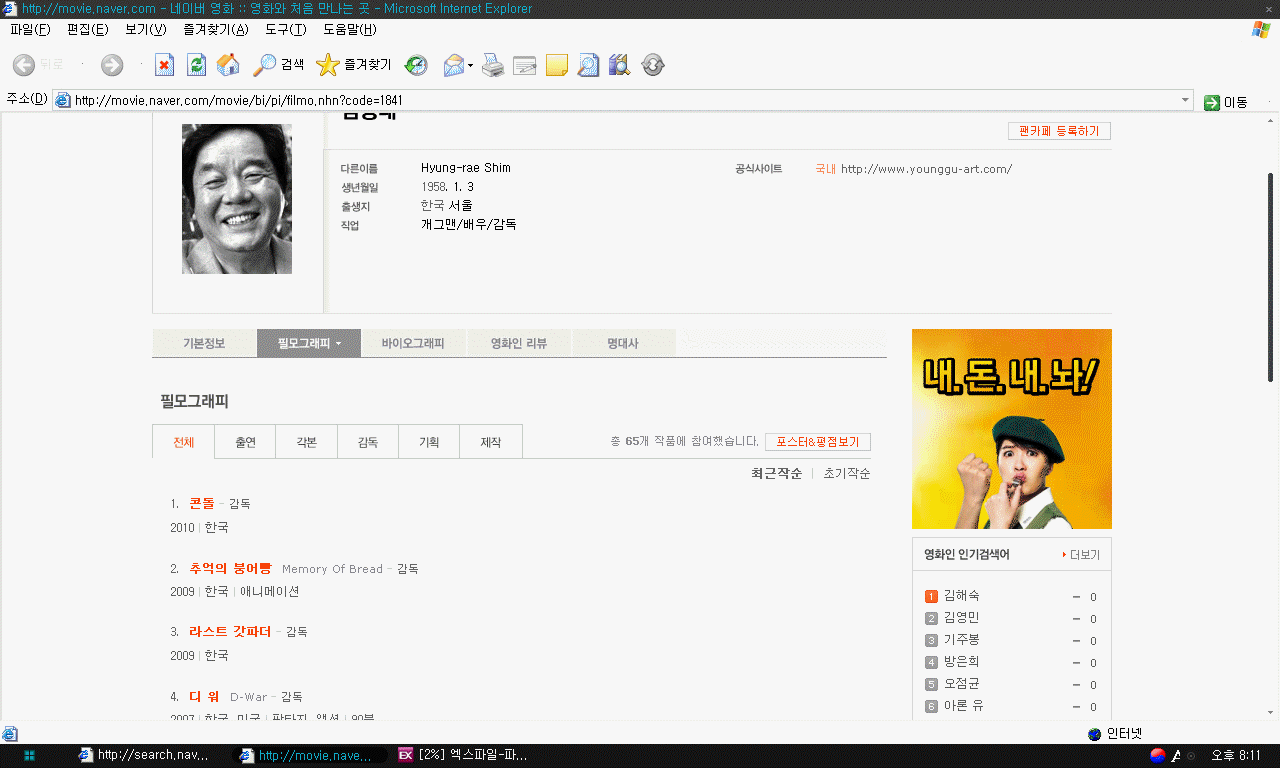
Task: Expand the 필모그래피 tab dropdown arrow
Action: 339,344
